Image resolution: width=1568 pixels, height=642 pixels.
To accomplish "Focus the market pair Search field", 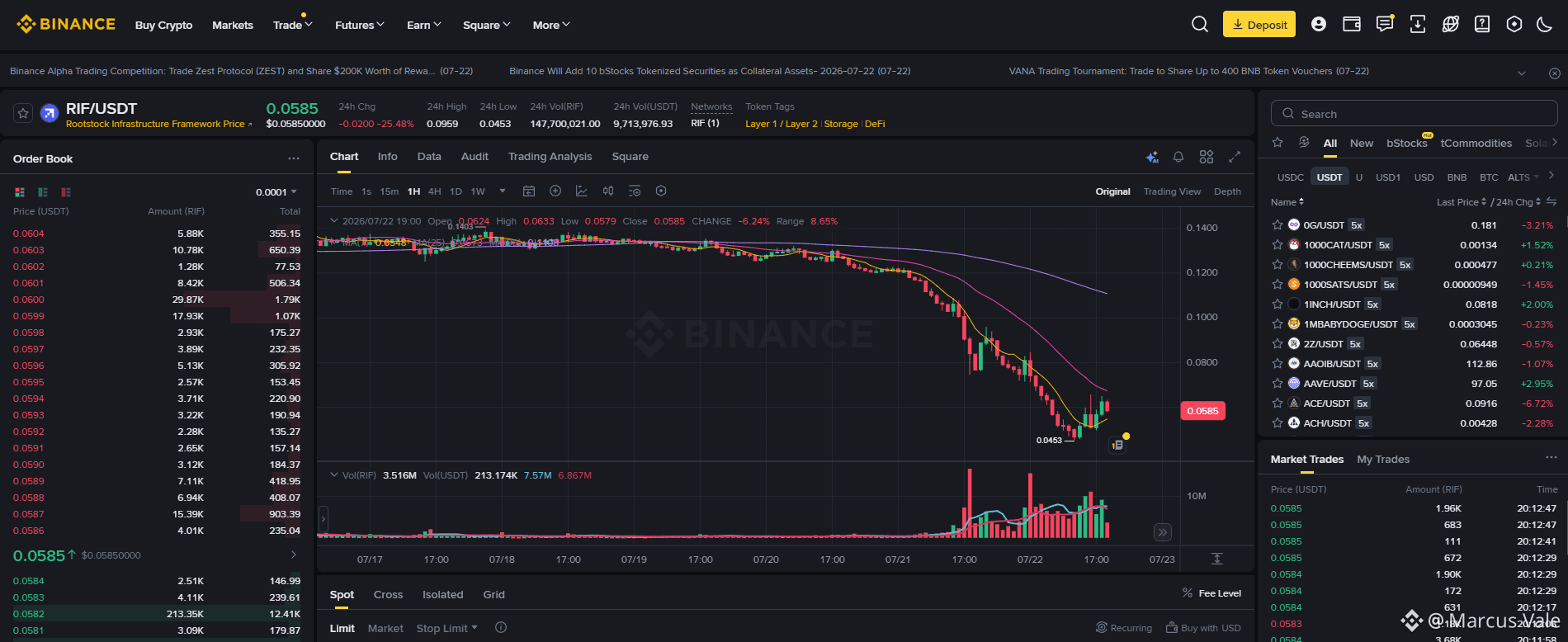I will click(x=1415, y=114).
